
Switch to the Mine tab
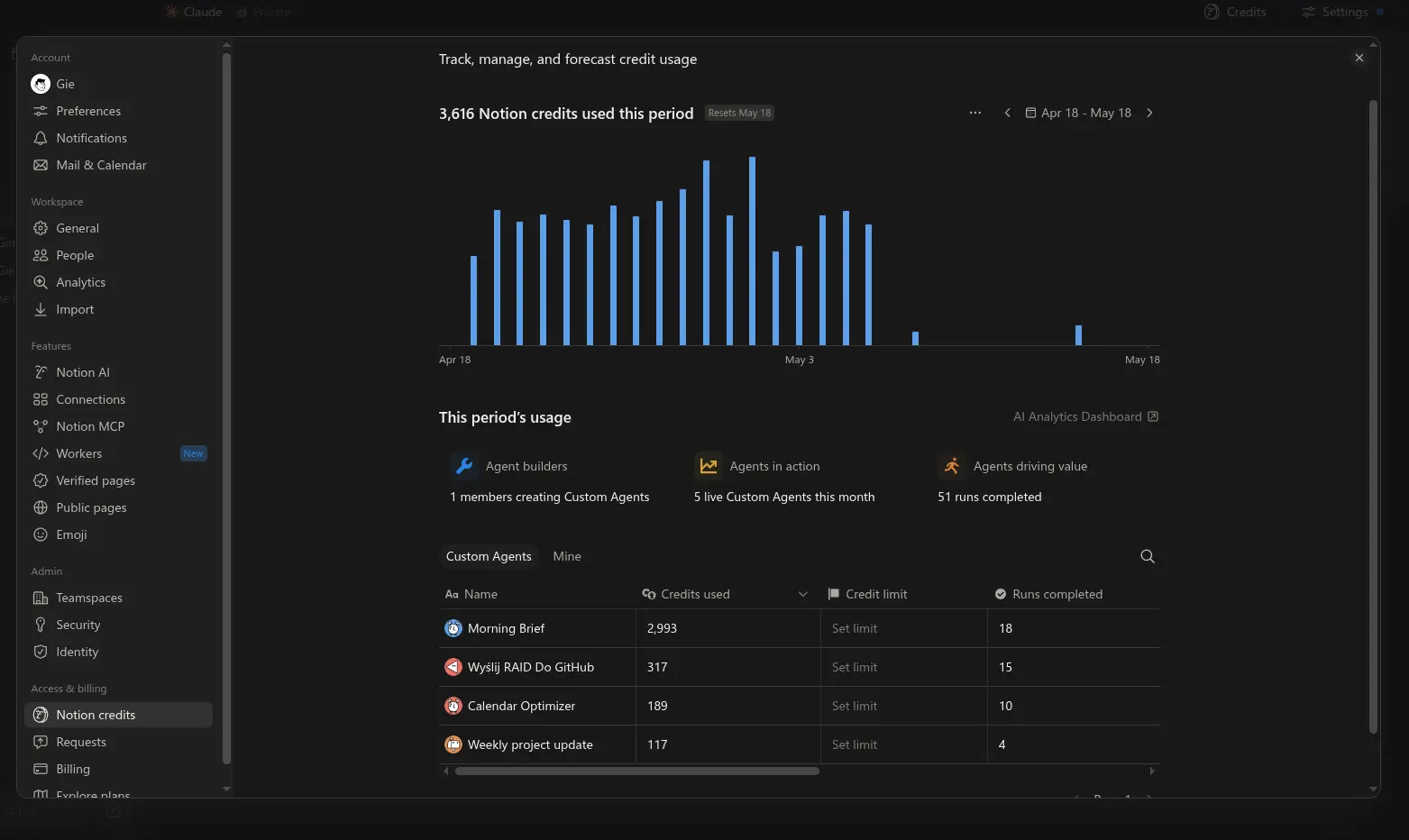(567, 556)
